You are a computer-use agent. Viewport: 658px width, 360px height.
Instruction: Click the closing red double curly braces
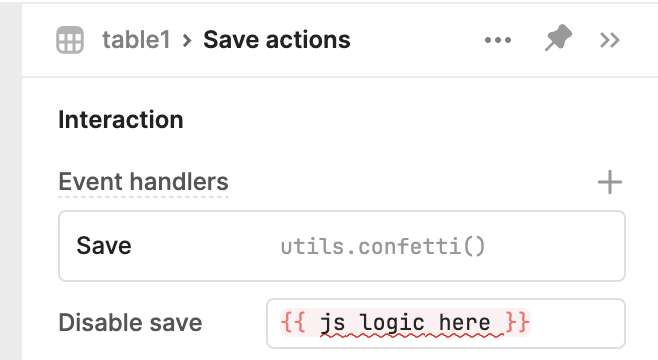tap(517, 323)
